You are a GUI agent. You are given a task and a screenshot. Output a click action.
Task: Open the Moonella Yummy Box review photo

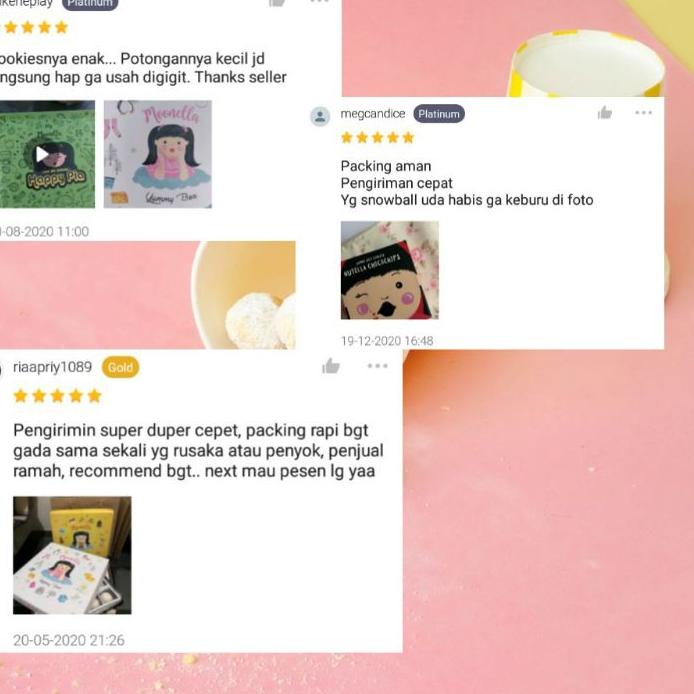158,154
